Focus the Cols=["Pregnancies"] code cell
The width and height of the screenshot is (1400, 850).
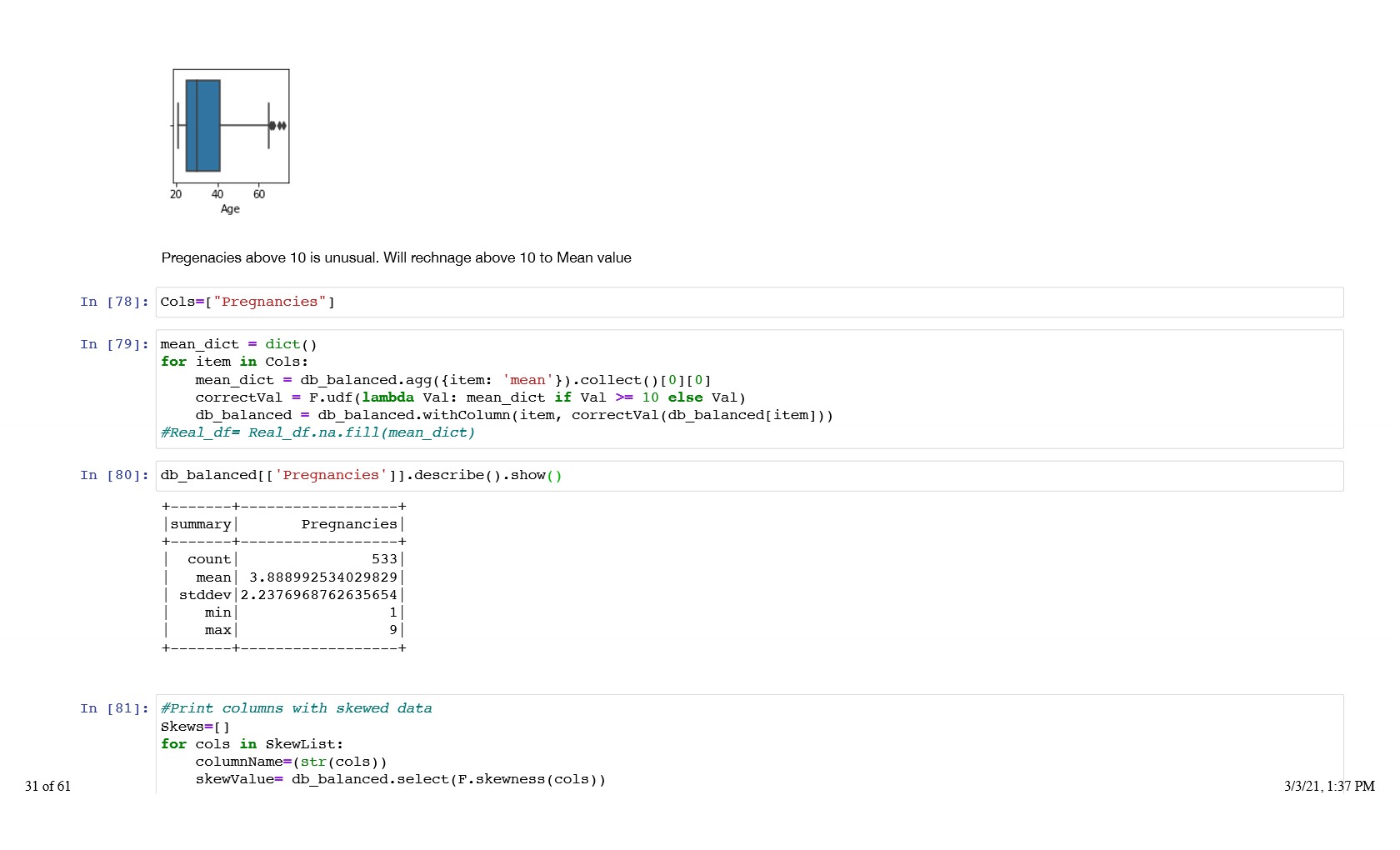[x=748, y=302]
